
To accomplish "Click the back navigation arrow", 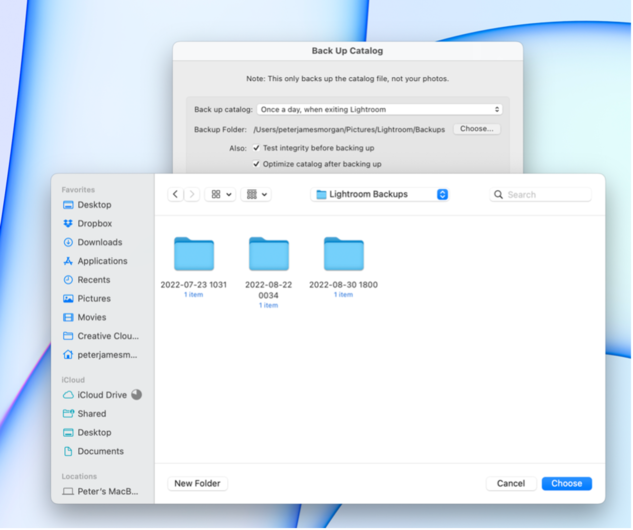I will (x=175, y=194).
